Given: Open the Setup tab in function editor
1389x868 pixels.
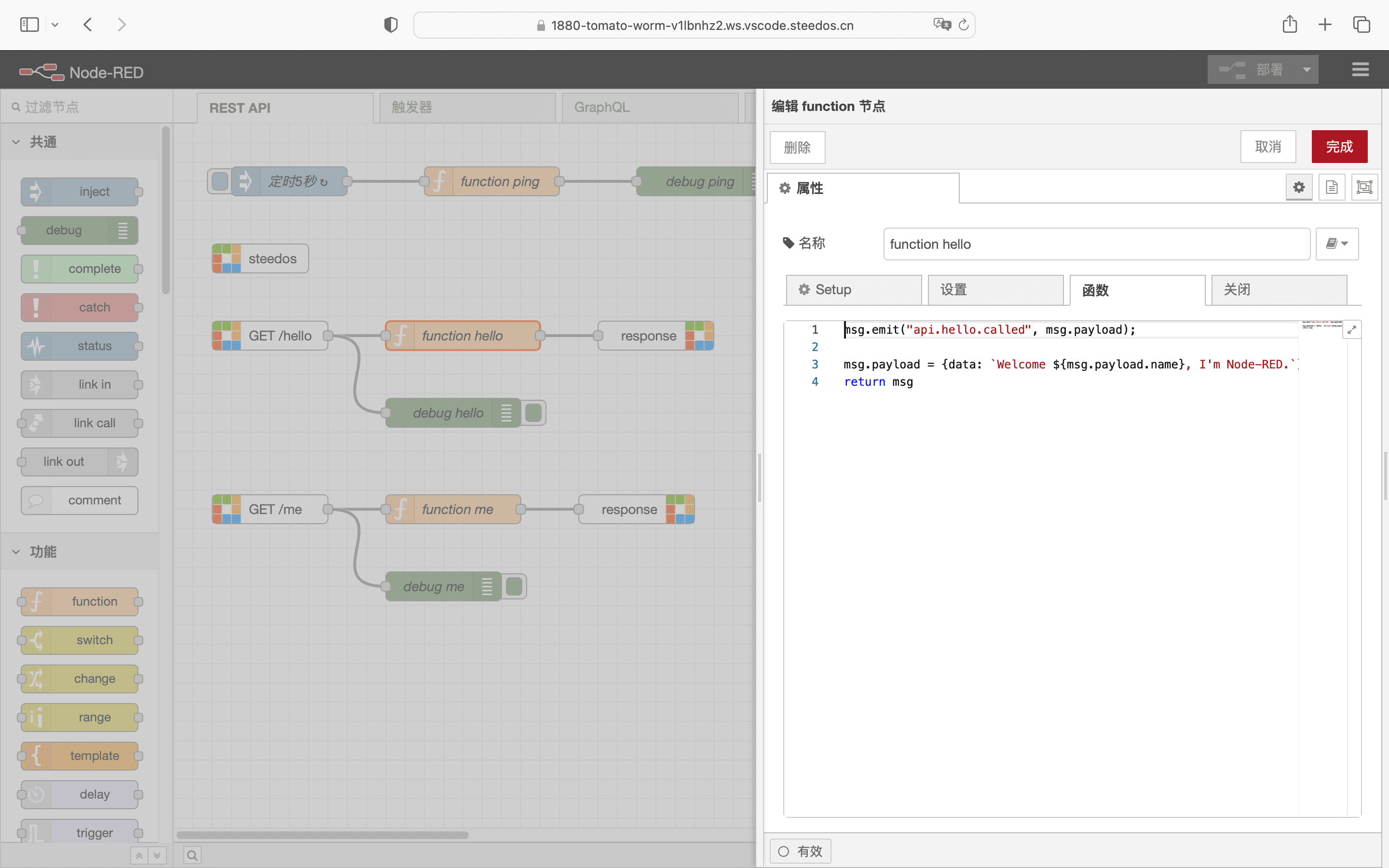Looking at the screenshot, I should pyautogui.click(x=854, y=289).
